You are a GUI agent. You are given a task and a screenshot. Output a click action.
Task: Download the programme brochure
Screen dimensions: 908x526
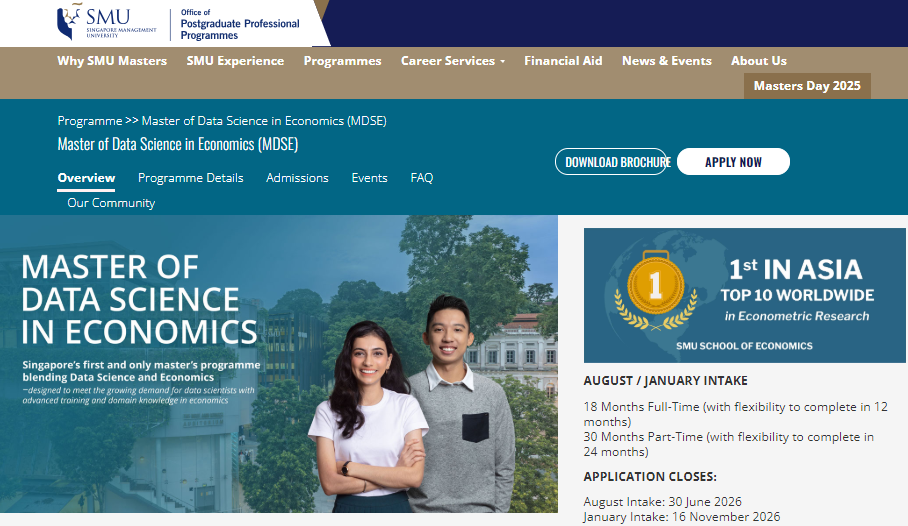coord(610,162)
